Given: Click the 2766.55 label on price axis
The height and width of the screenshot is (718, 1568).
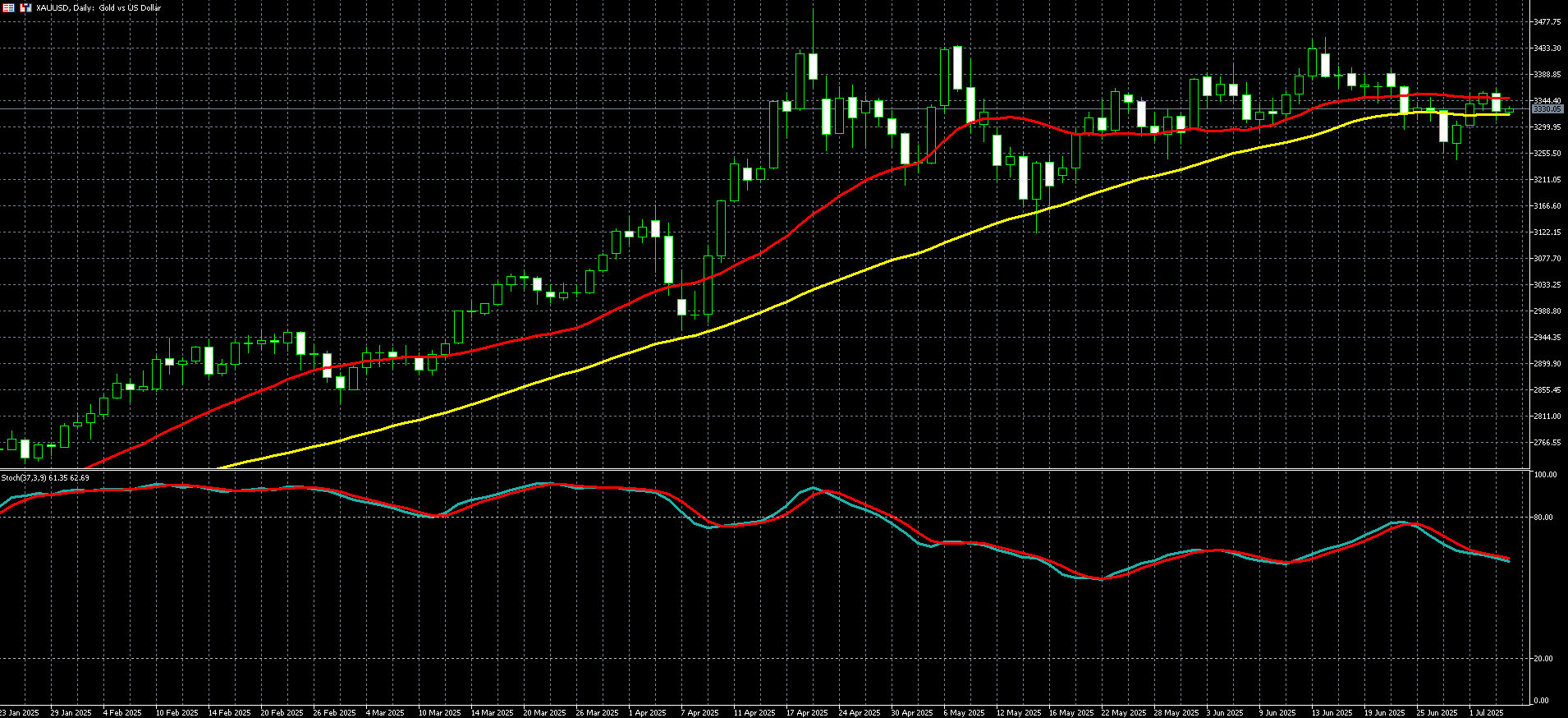Looking at the screenshot, I should 1547,443.
